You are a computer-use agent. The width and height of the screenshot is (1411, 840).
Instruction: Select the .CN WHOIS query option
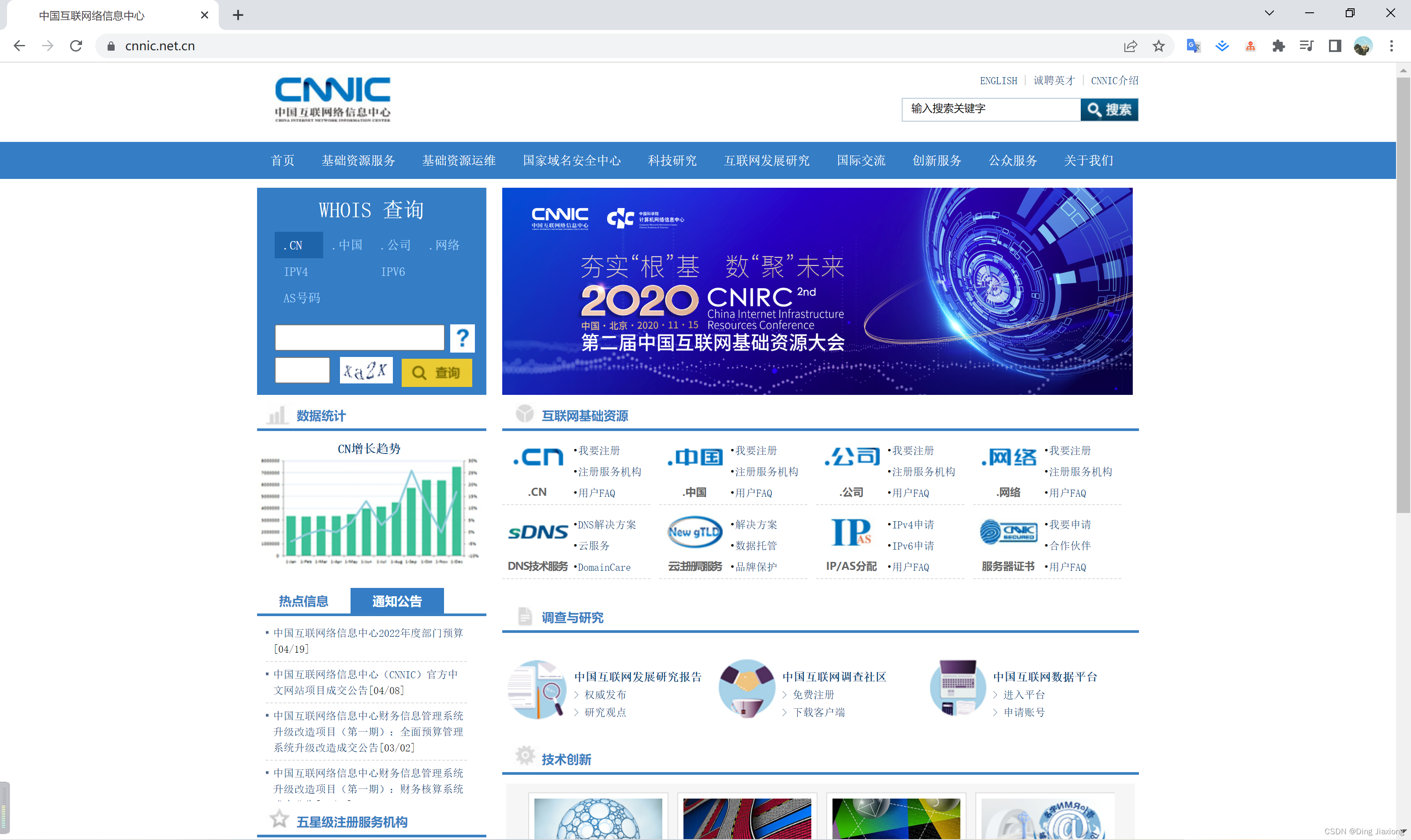[299, 245]
